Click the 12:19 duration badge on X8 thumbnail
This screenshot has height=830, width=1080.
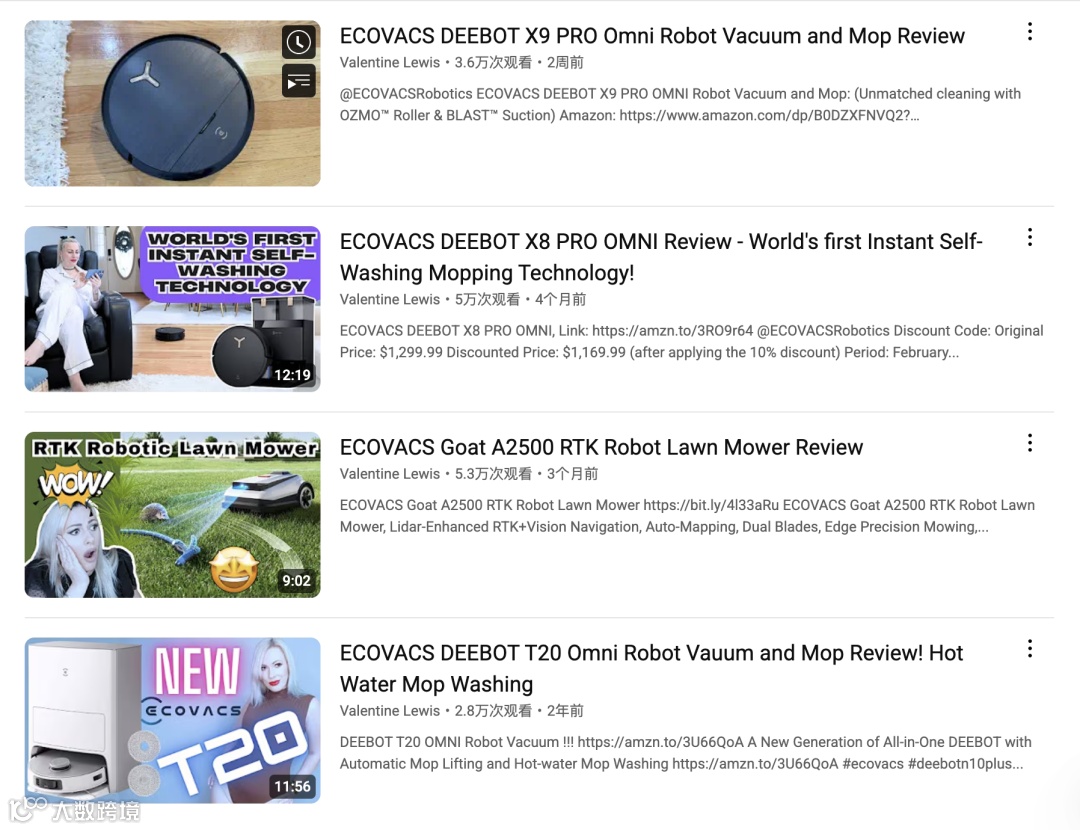point(293,375)
